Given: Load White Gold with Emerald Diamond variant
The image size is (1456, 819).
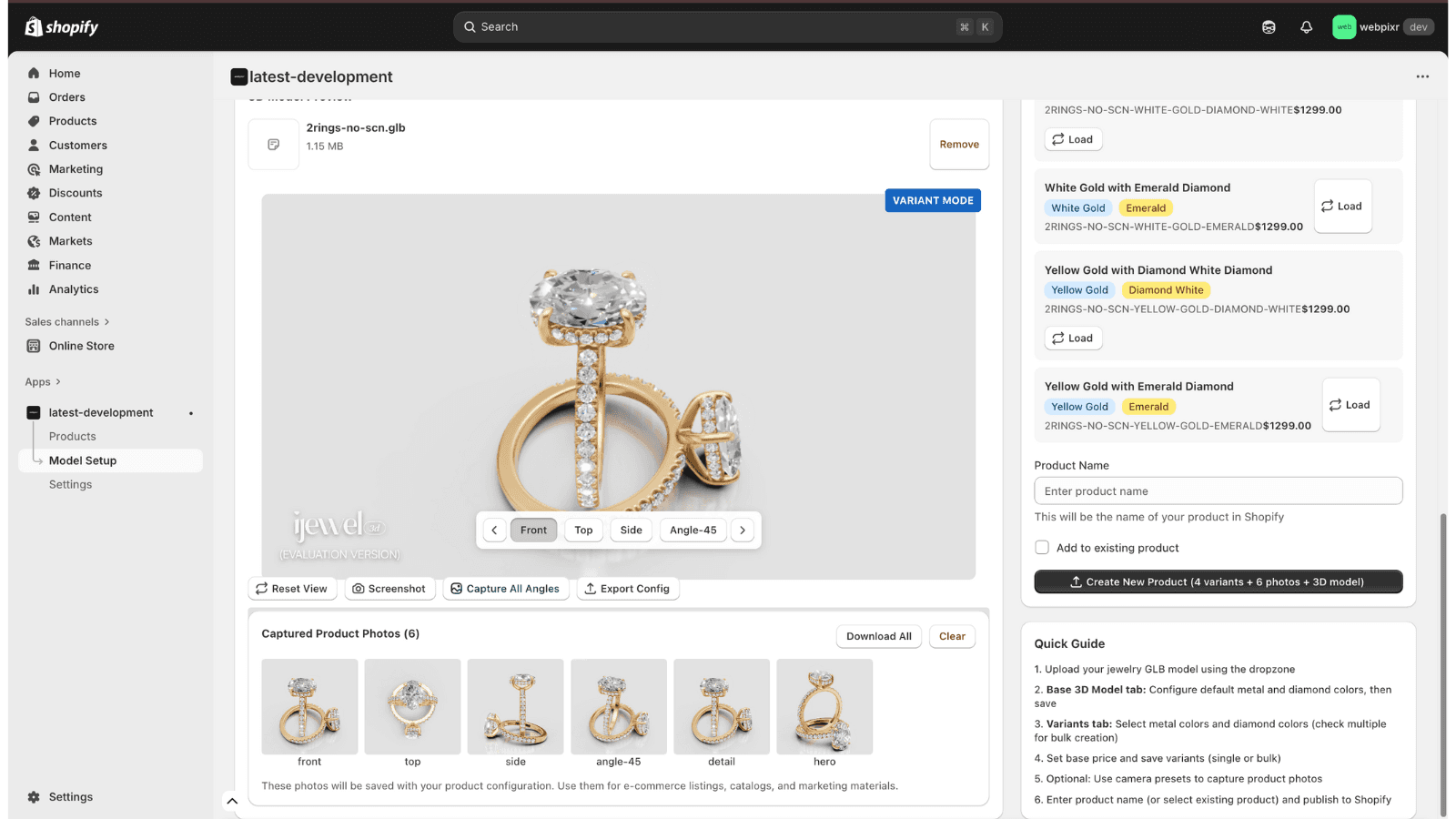Looking at the screenshot, I should 1343,207.
